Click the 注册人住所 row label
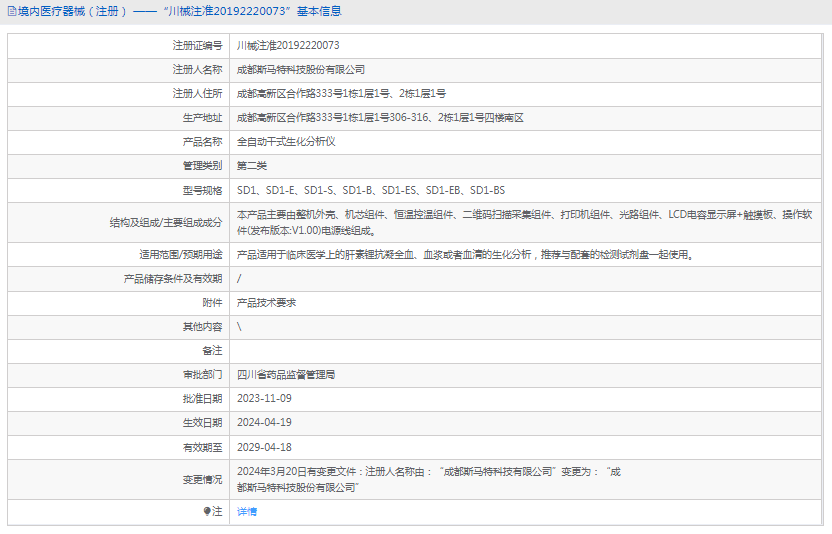 point(197,93)
